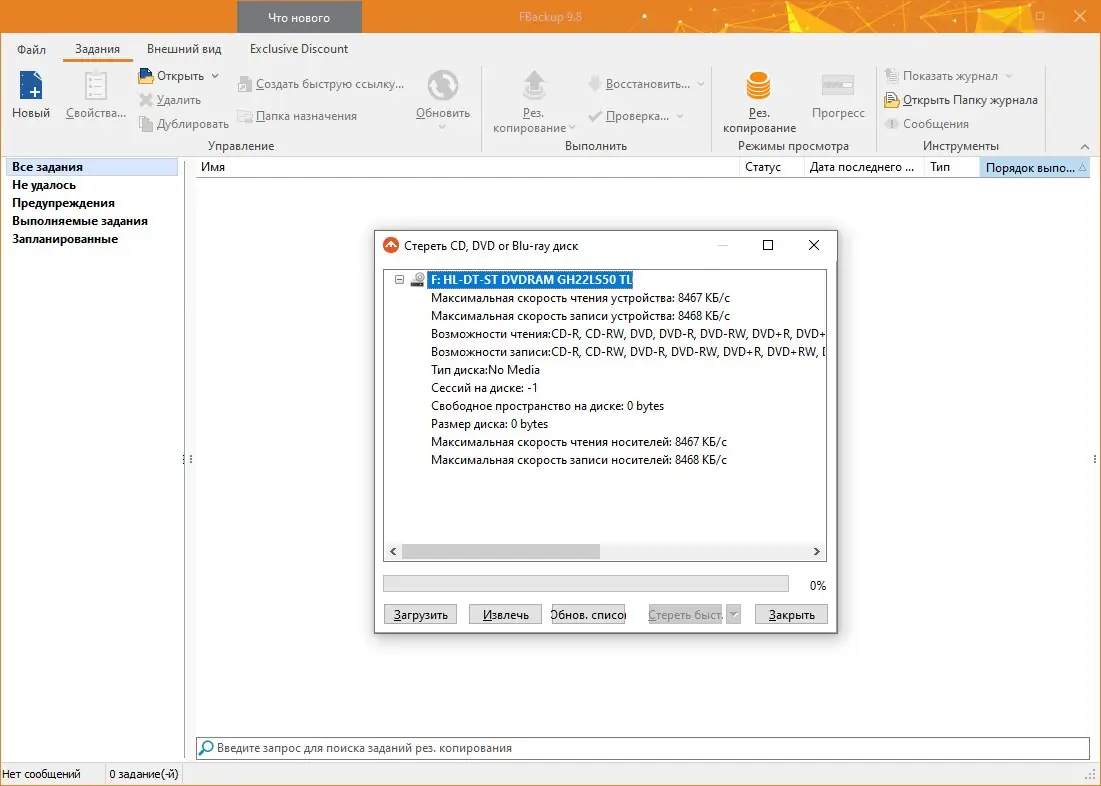
Task: Click Открыть Папку журнала
Action: (961, 100)
